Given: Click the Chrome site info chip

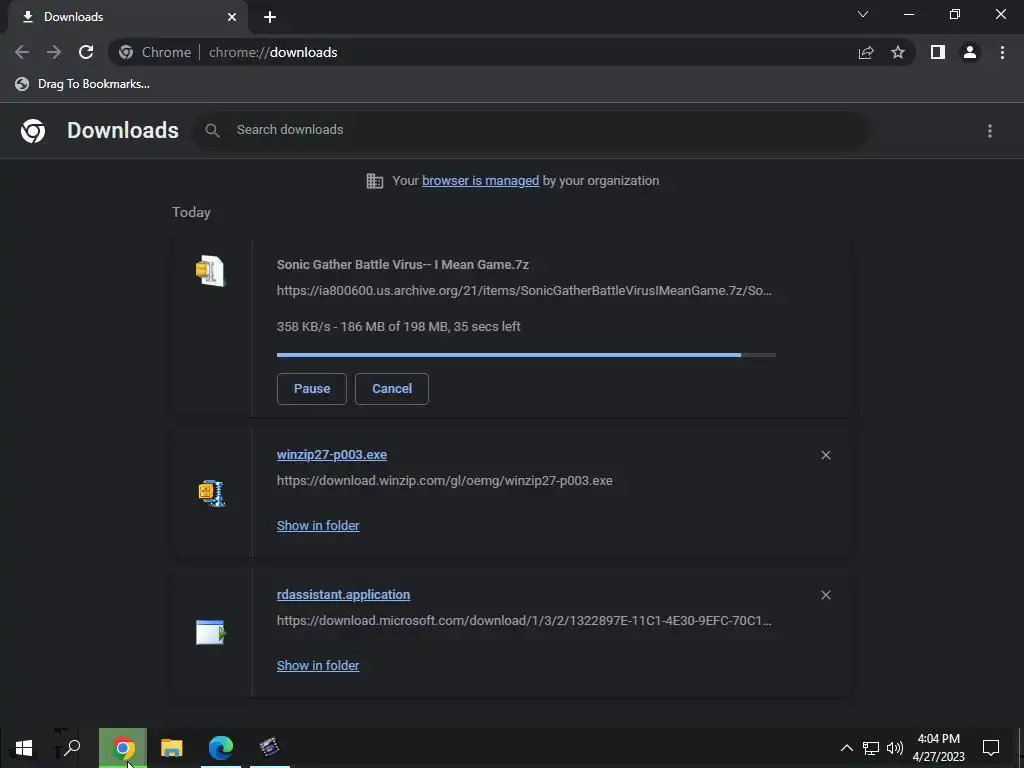Looking at the screenshot, I should tap(155, 52).
